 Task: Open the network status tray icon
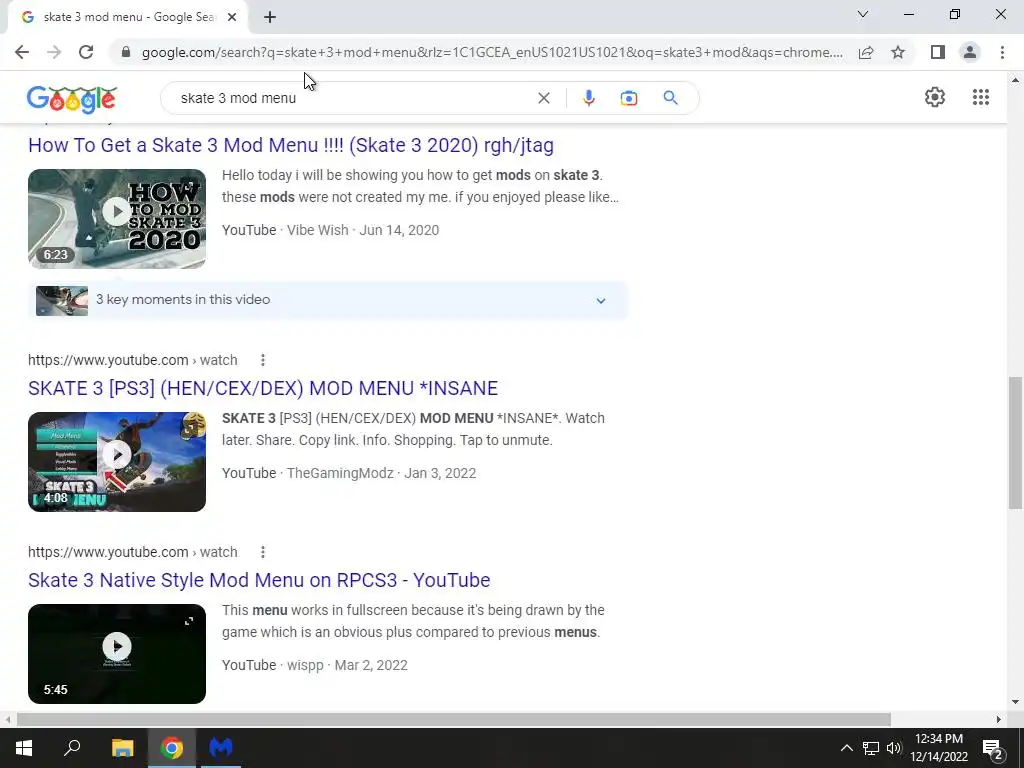[871, 748]
